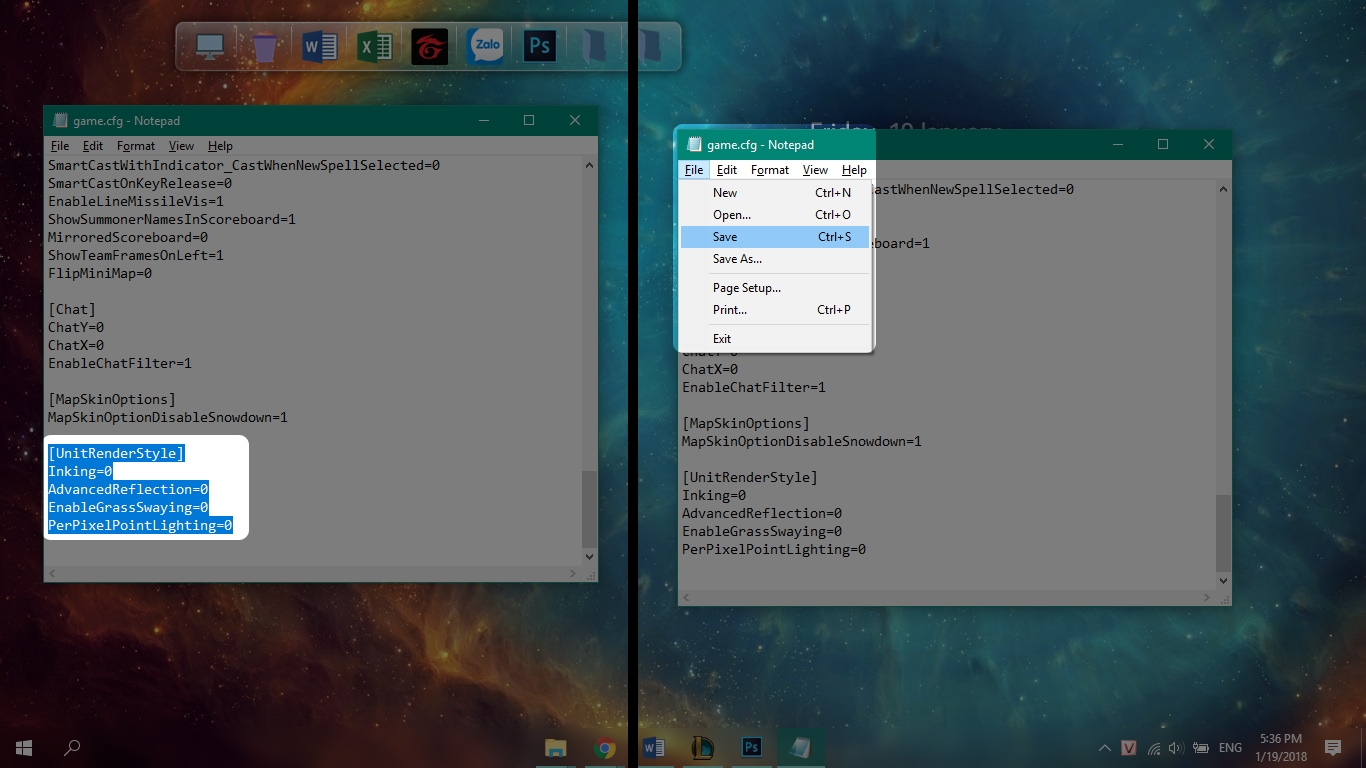Open the Word icon in the dock

(319, 47)
